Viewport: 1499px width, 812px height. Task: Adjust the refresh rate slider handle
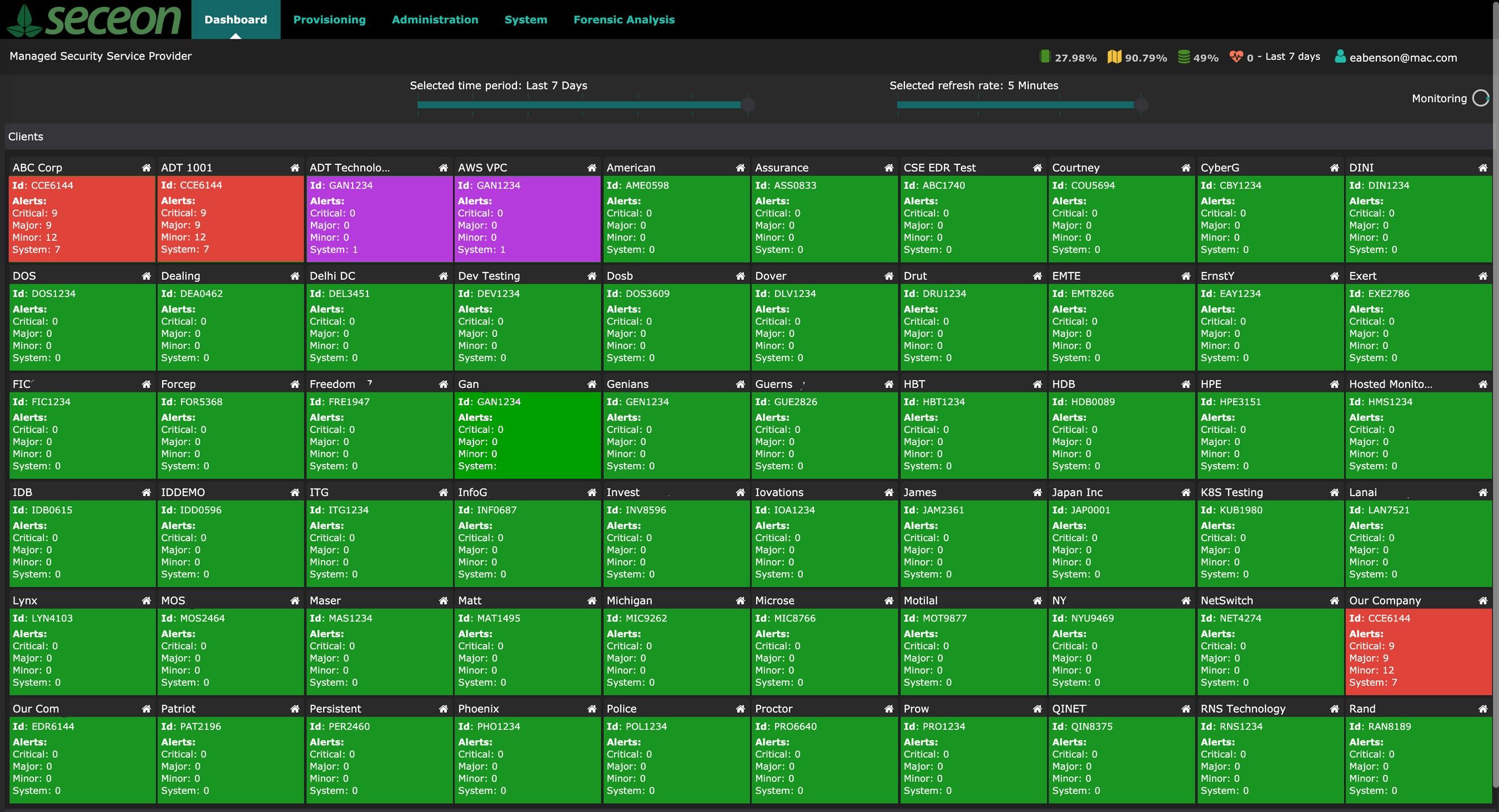[1141, 105]
